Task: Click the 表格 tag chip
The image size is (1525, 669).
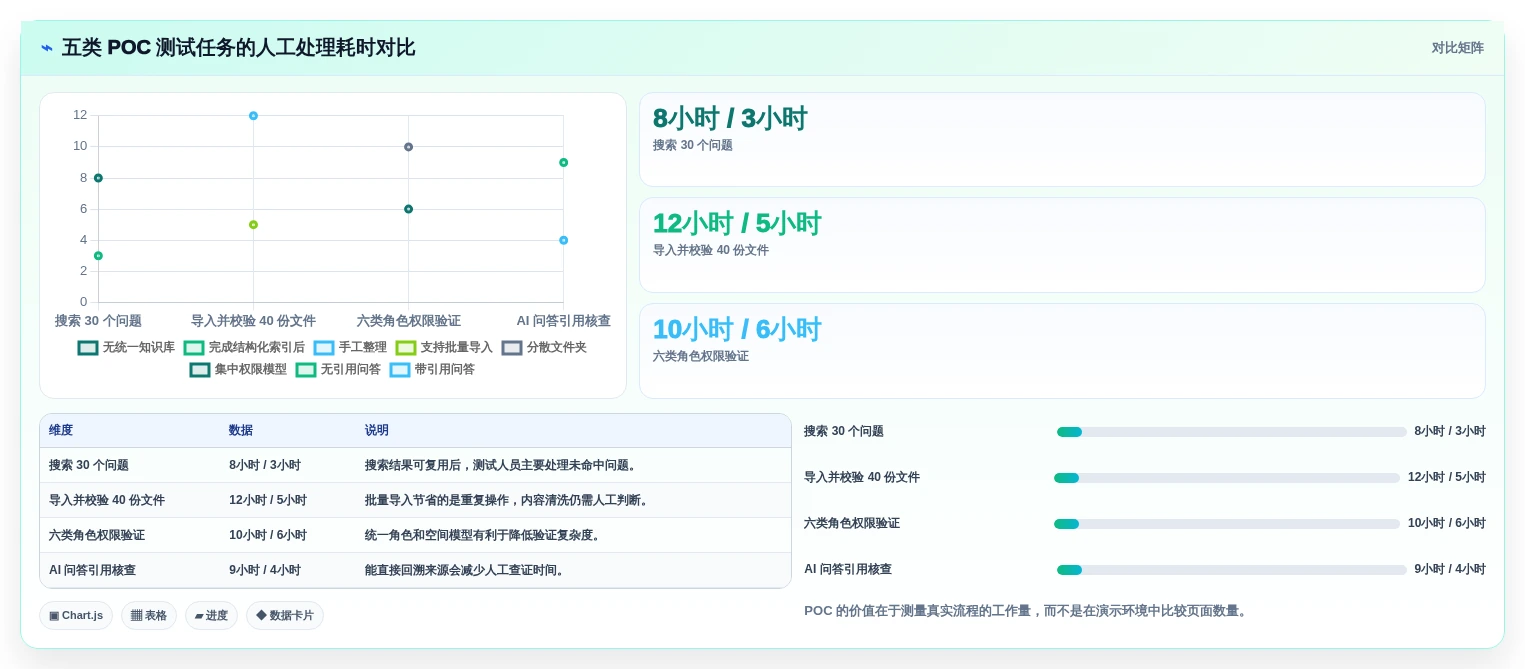Action: 149,616
